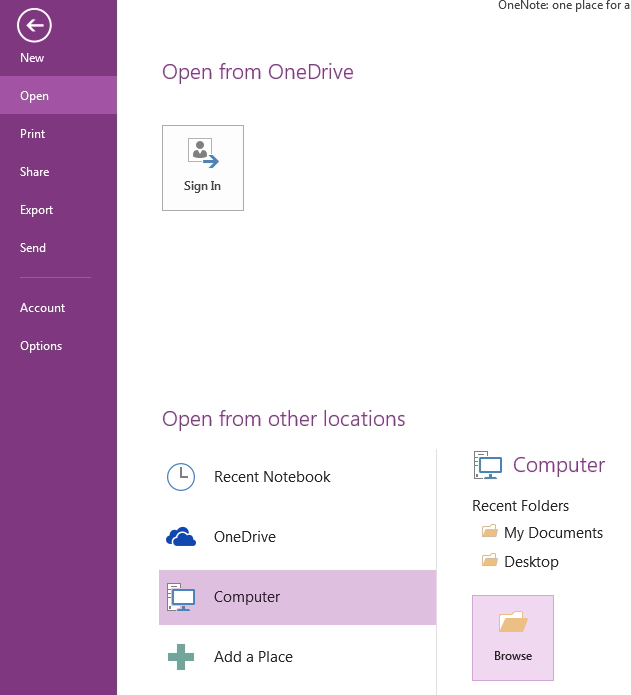Open the Export section

(36, 210)
